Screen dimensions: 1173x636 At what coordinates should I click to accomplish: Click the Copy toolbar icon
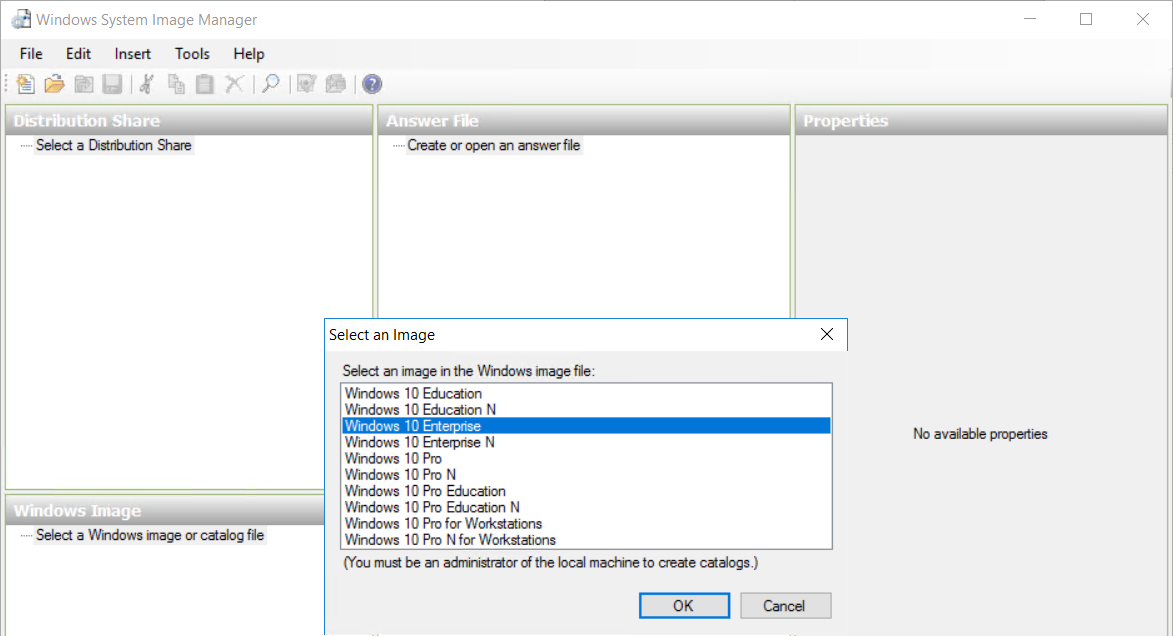point(176,84)
